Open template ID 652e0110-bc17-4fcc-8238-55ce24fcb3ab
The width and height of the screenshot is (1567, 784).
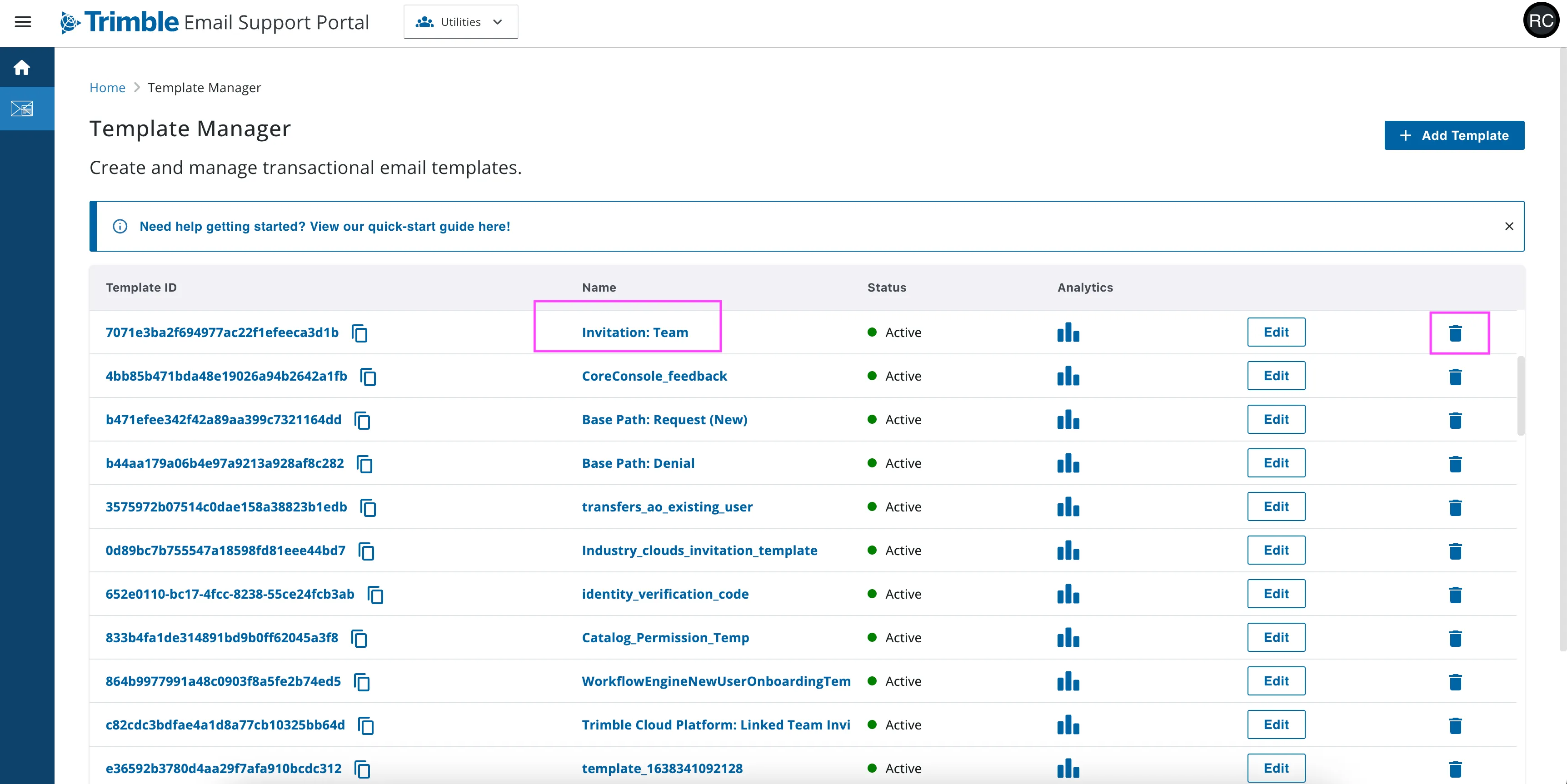tap(230, 594)
